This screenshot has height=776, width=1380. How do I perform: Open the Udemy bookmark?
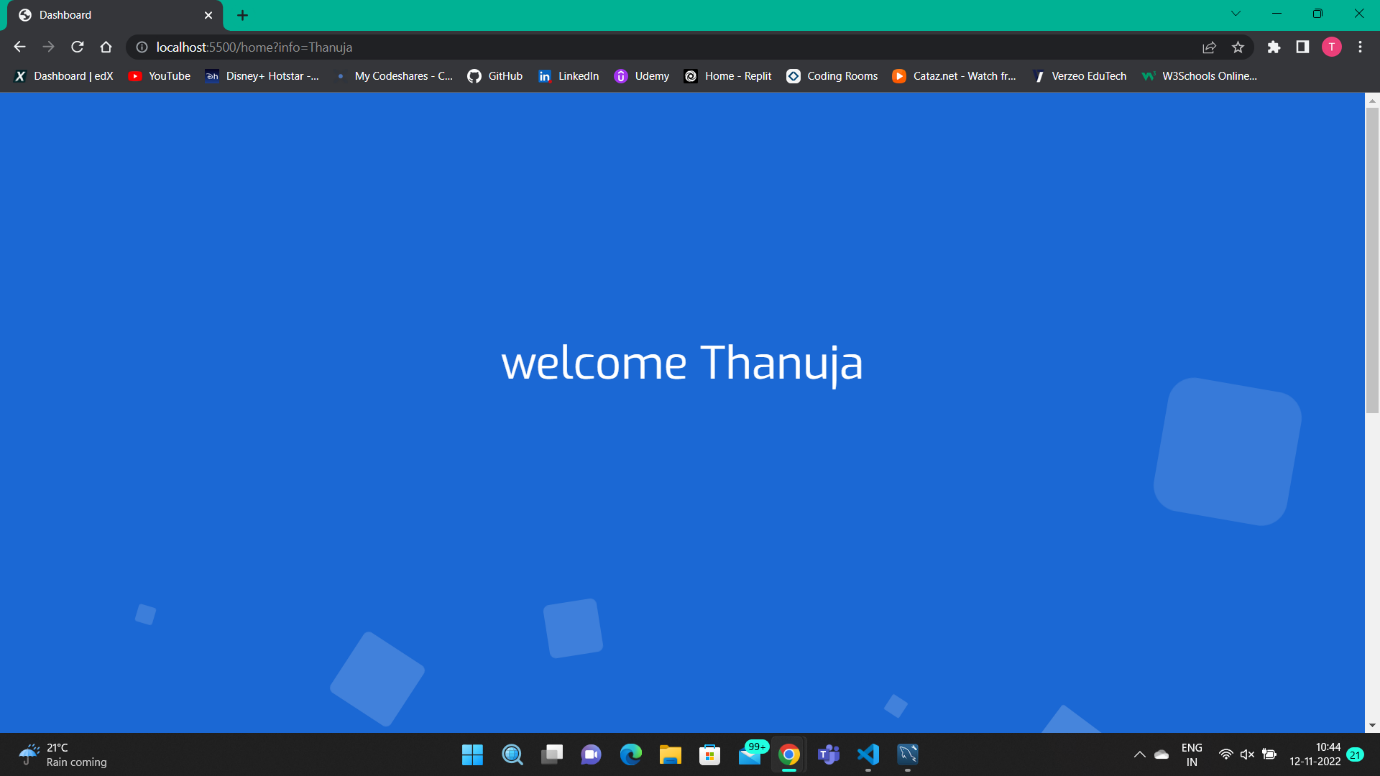(x=641, y=76)
